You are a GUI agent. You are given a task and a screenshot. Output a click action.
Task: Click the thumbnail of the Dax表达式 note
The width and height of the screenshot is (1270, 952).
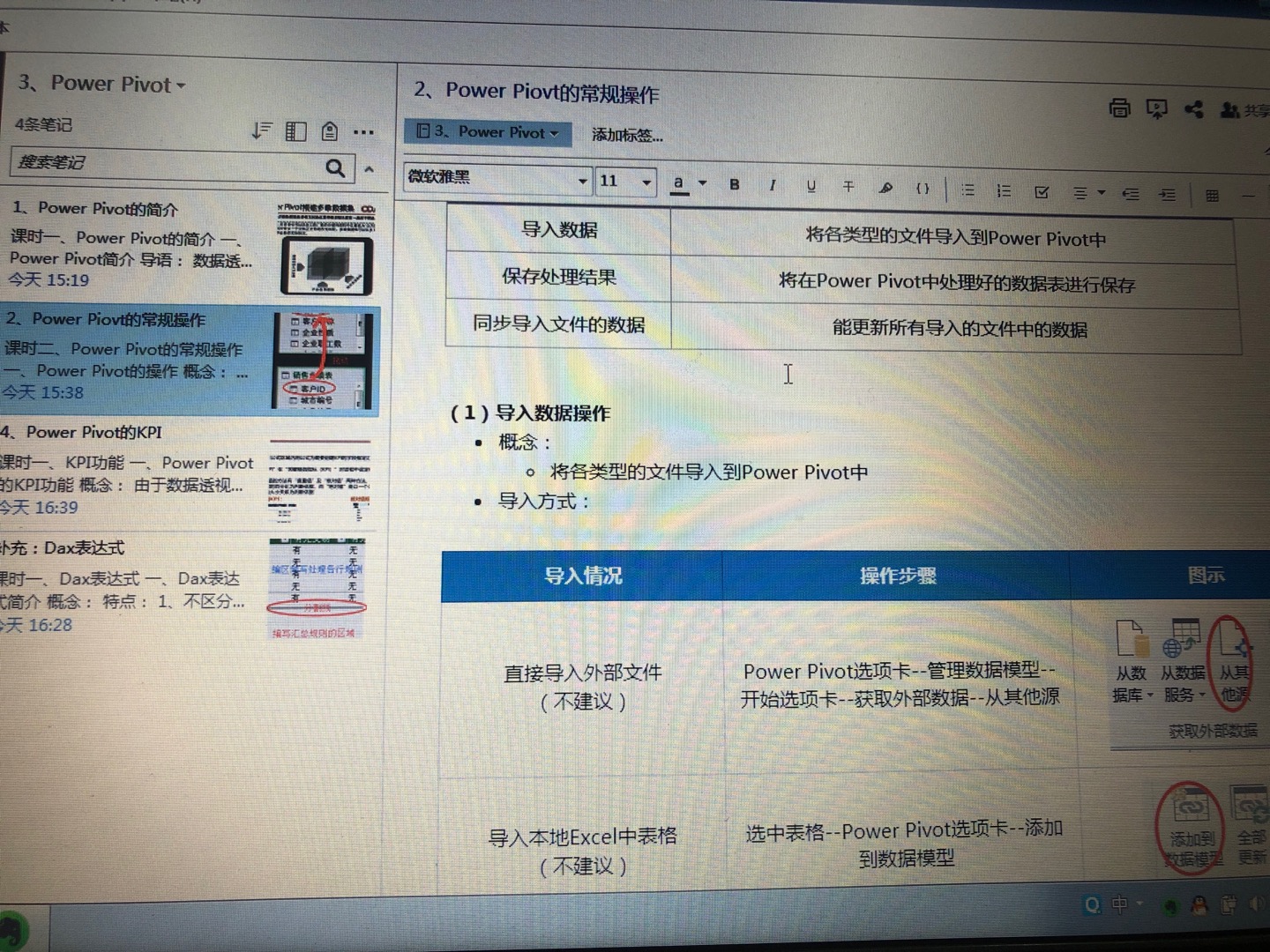coord(317,587)
